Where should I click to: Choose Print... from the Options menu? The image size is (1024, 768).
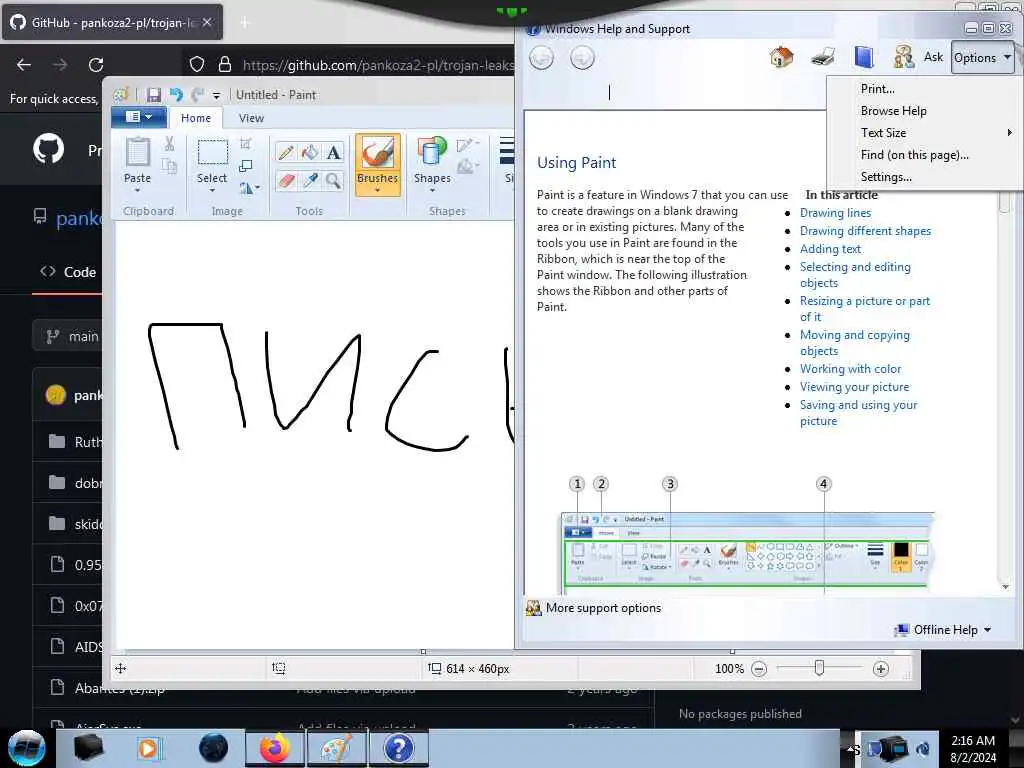click(x=877, y=89)
